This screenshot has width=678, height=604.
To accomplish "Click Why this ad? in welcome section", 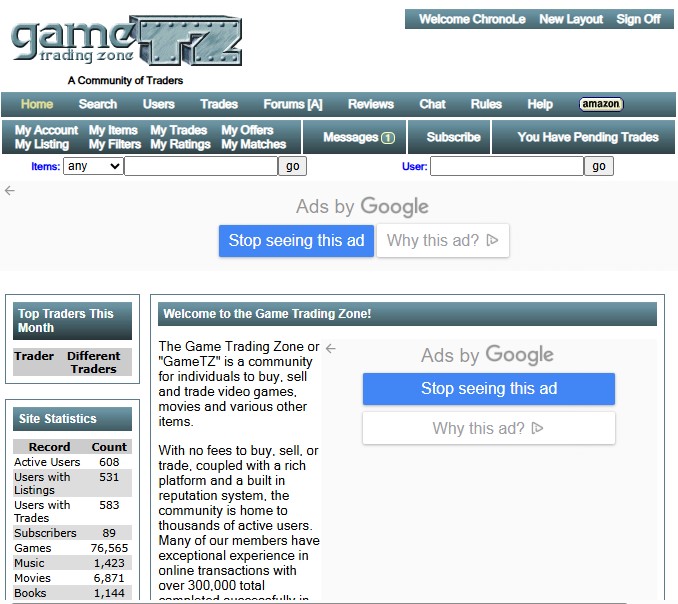I will point(489,428).
